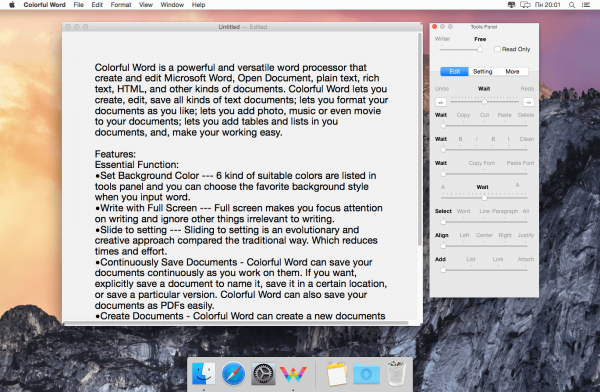The image size is (600, 392).
Task: Click the Colorful Word dock icon
Action: 293,374
